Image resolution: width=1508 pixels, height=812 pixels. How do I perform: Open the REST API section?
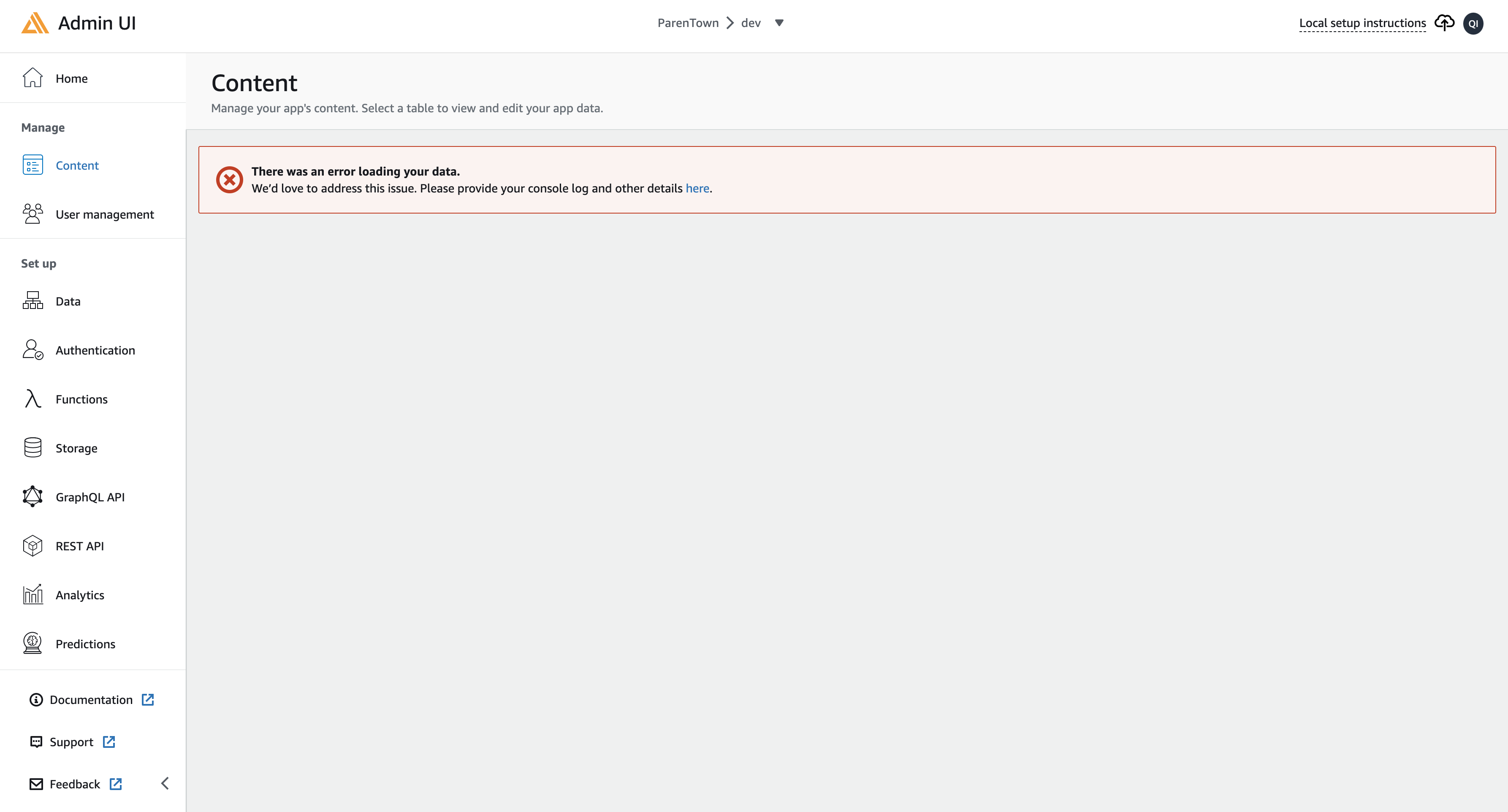click(x=80, y=546)
